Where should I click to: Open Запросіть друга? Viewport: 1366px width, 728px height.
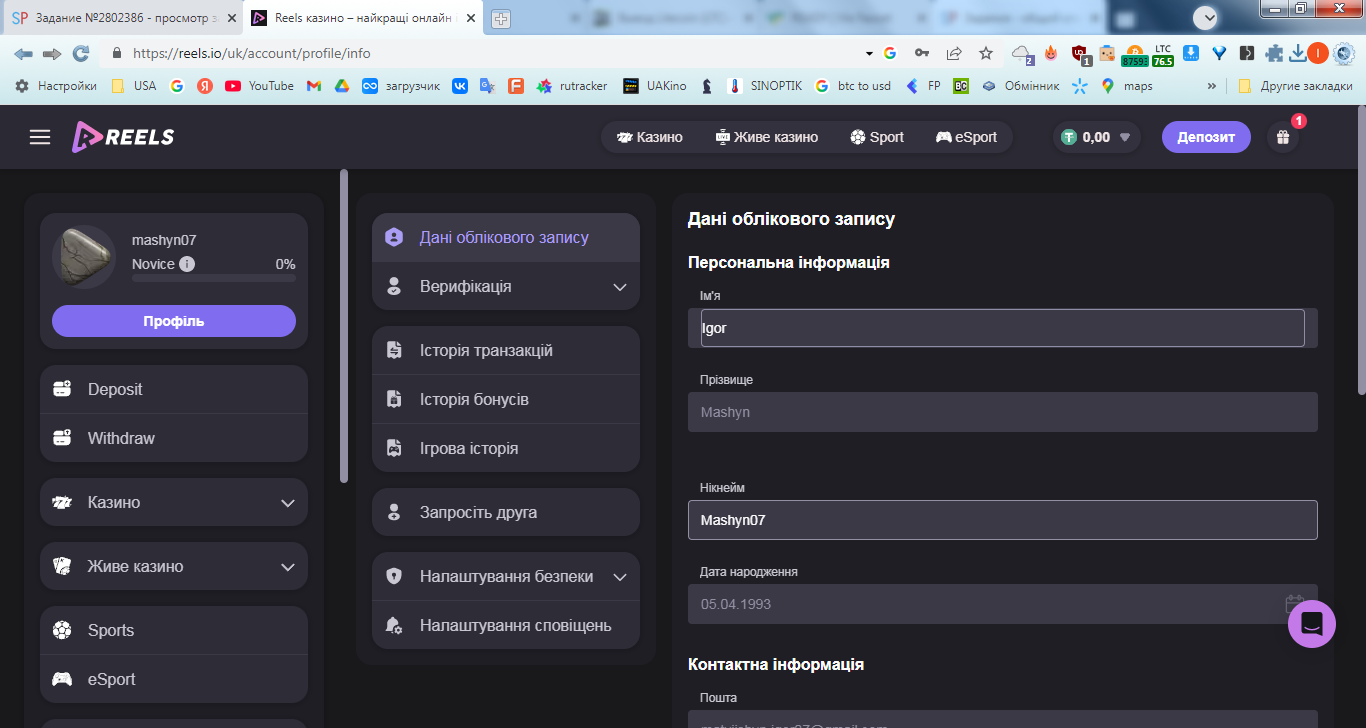[x=506, y=512]
